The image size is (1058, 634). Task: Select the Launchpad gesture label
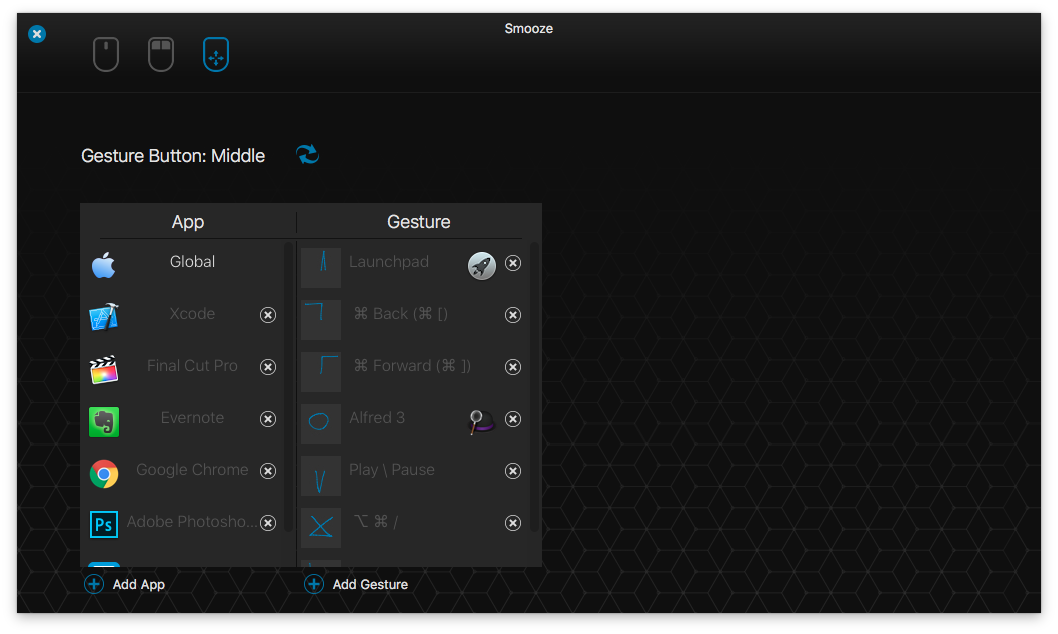[x=389, y=262]
